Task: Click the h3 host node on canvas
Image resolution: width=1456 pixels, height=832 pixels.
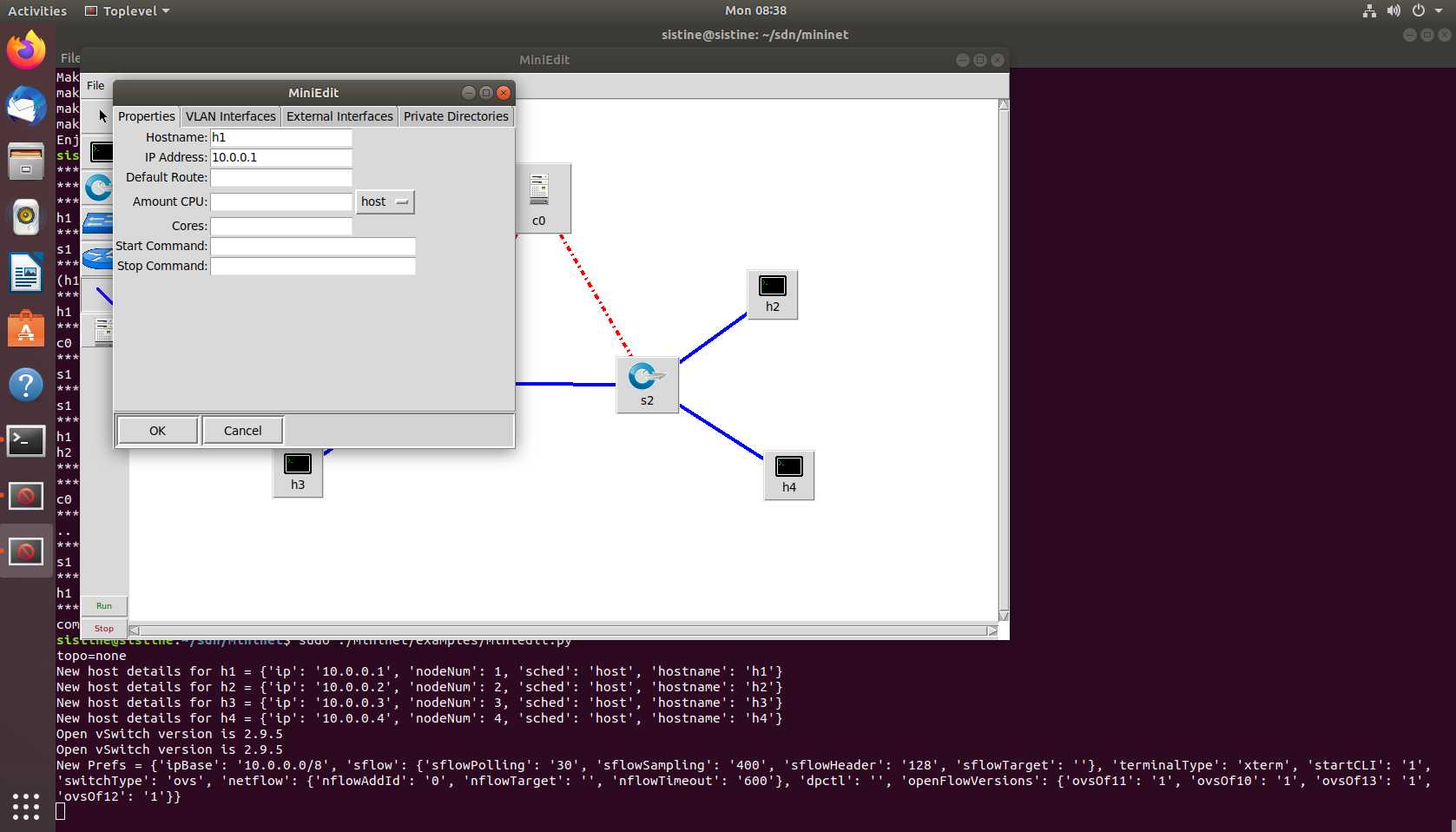Action: coord(298,472)
